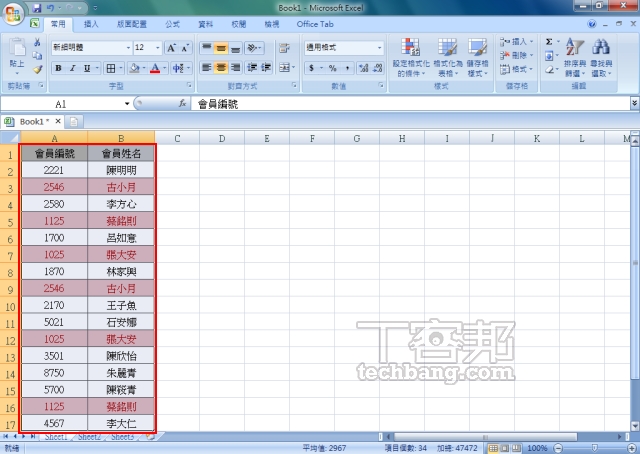Close the Book1 document tab
Image resolution: width=640 pixels, height=454 pixels.
58,121
